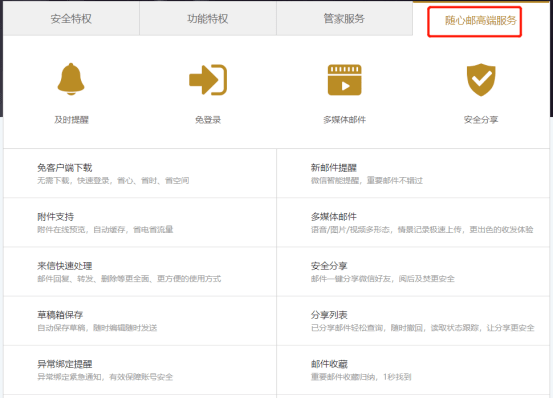Click the 分享列表 feature heading

coord(329,315)
